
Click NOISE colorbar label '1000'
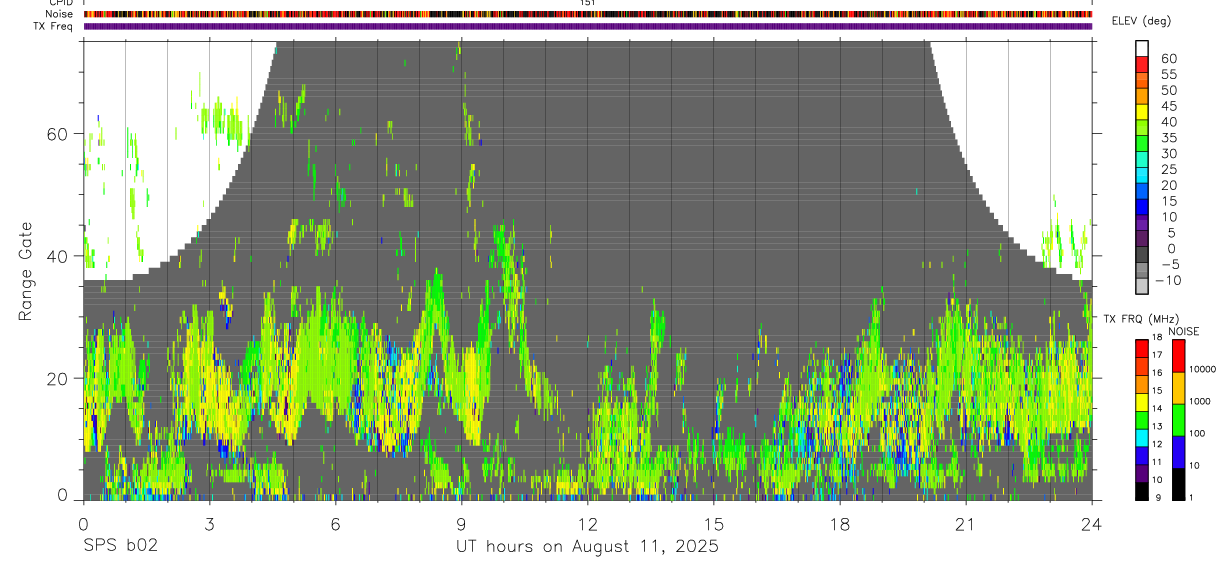click(1199, 401)
